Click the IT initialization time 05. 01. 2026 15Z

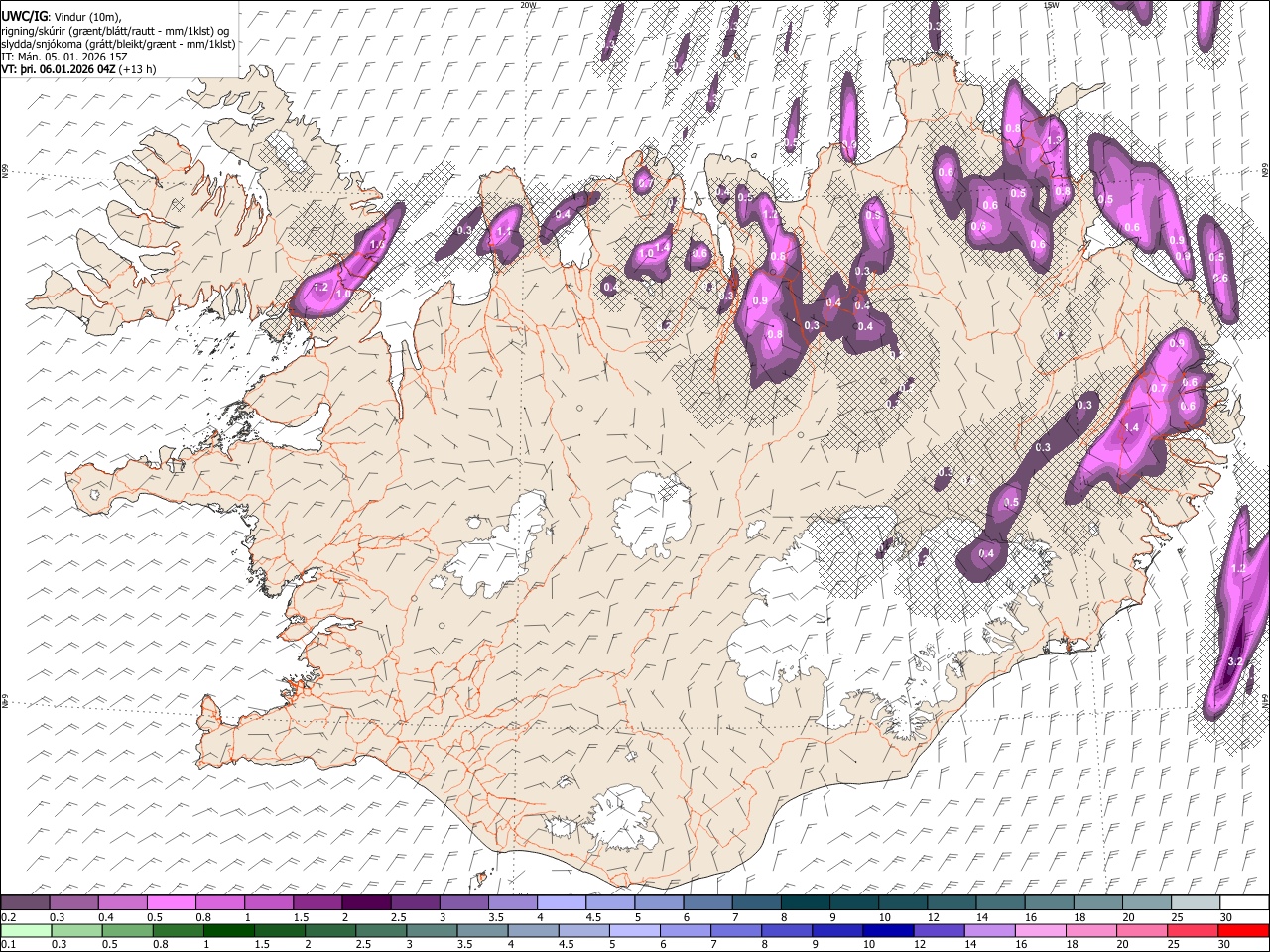(64, 57)
